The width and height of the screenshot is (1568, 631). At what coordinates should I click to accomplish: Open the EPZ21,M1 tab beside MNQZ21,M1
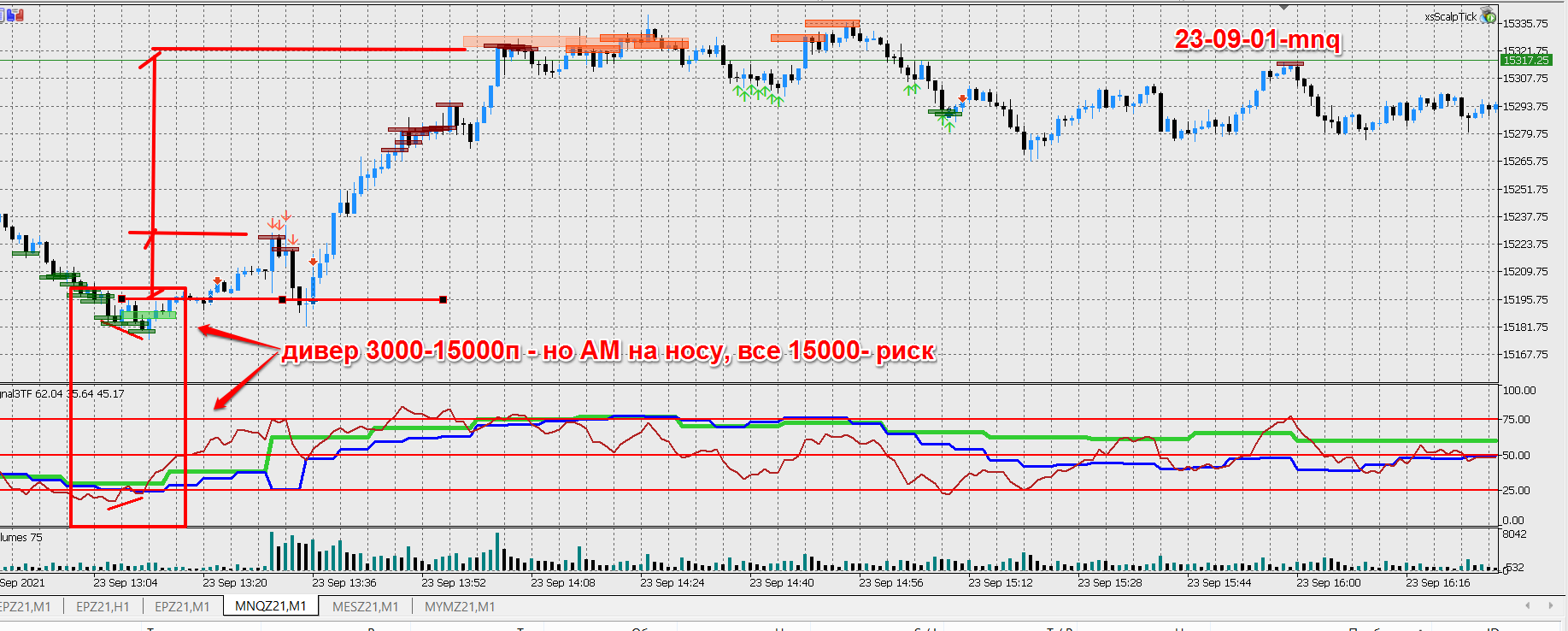182,606
